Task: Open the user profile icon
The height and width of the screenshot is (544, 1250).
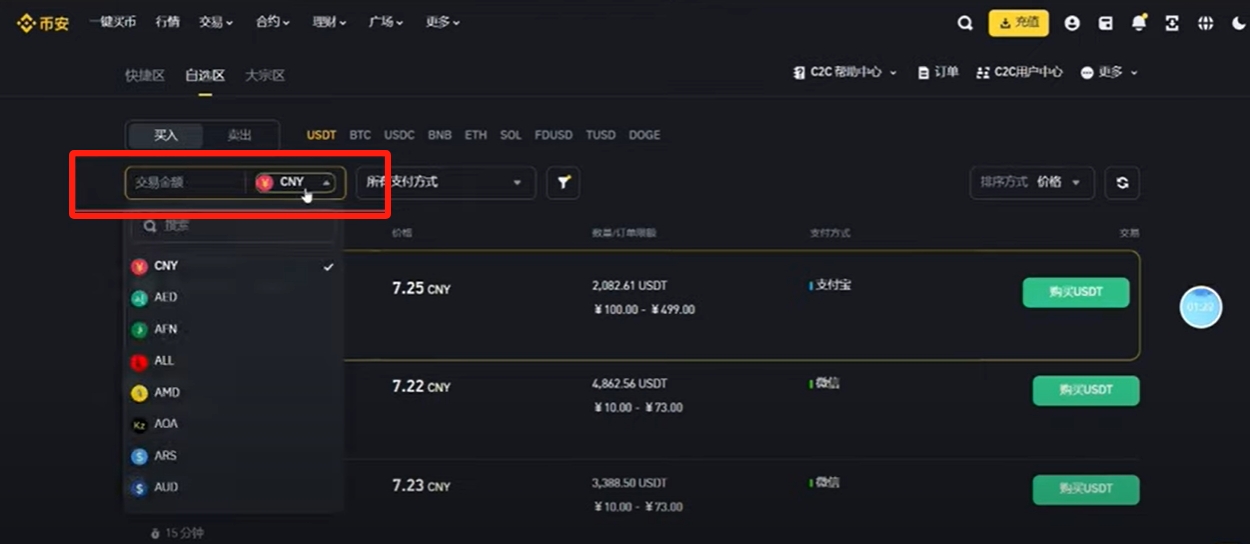Action: [1072, 23]
